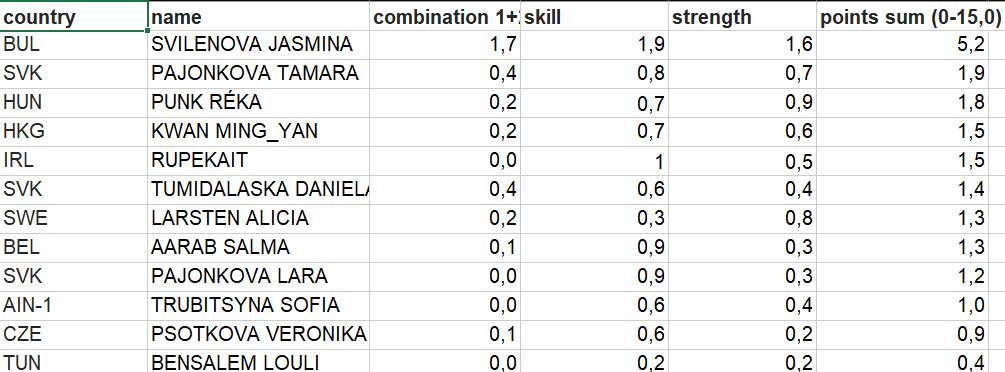Select the IRL skill value 1
This screenshot has width=1005, height=372.
point(594,160)
